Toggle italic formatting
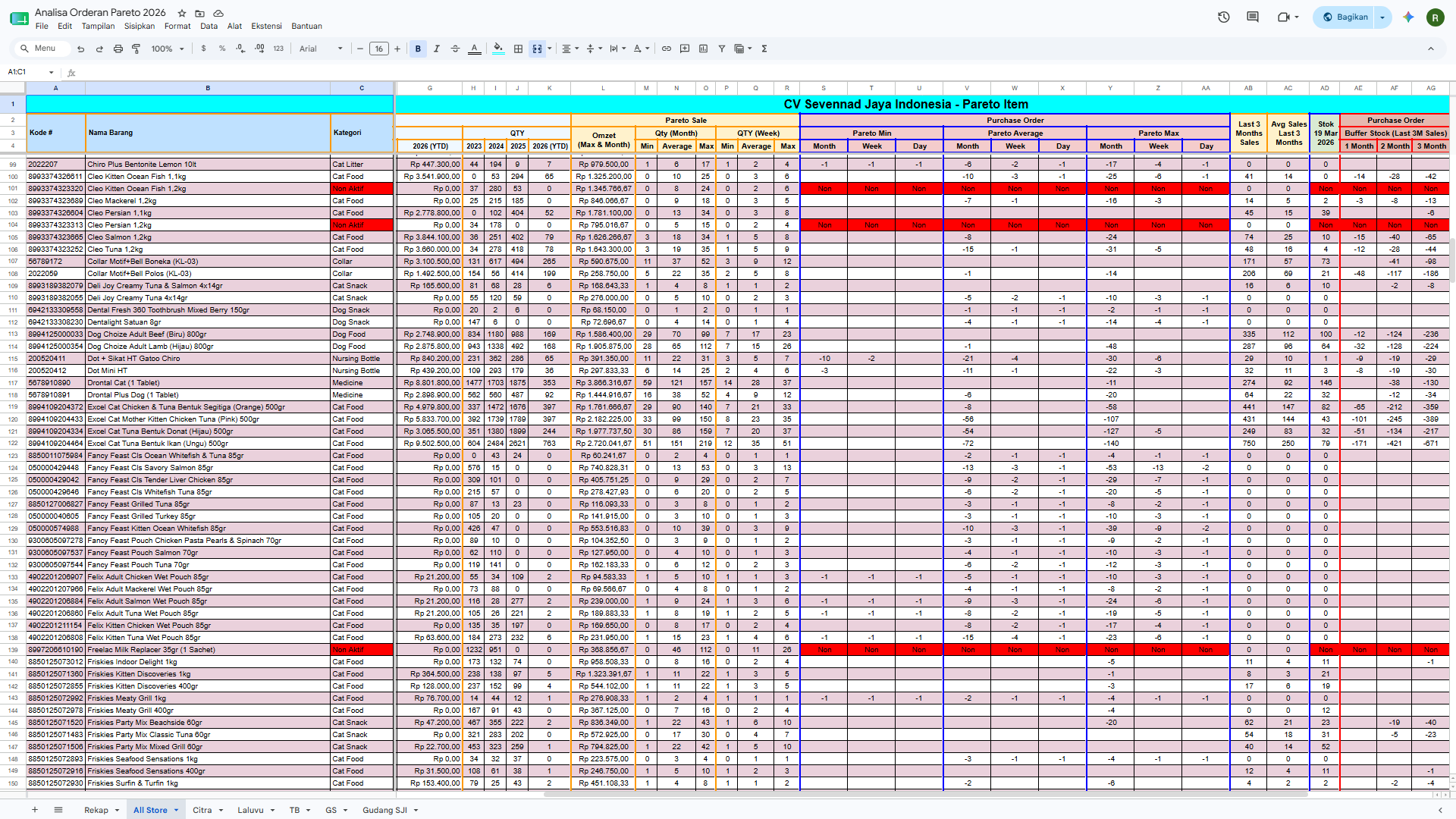This screenshot has width=1456, height=819. click(x=437, y=49)
